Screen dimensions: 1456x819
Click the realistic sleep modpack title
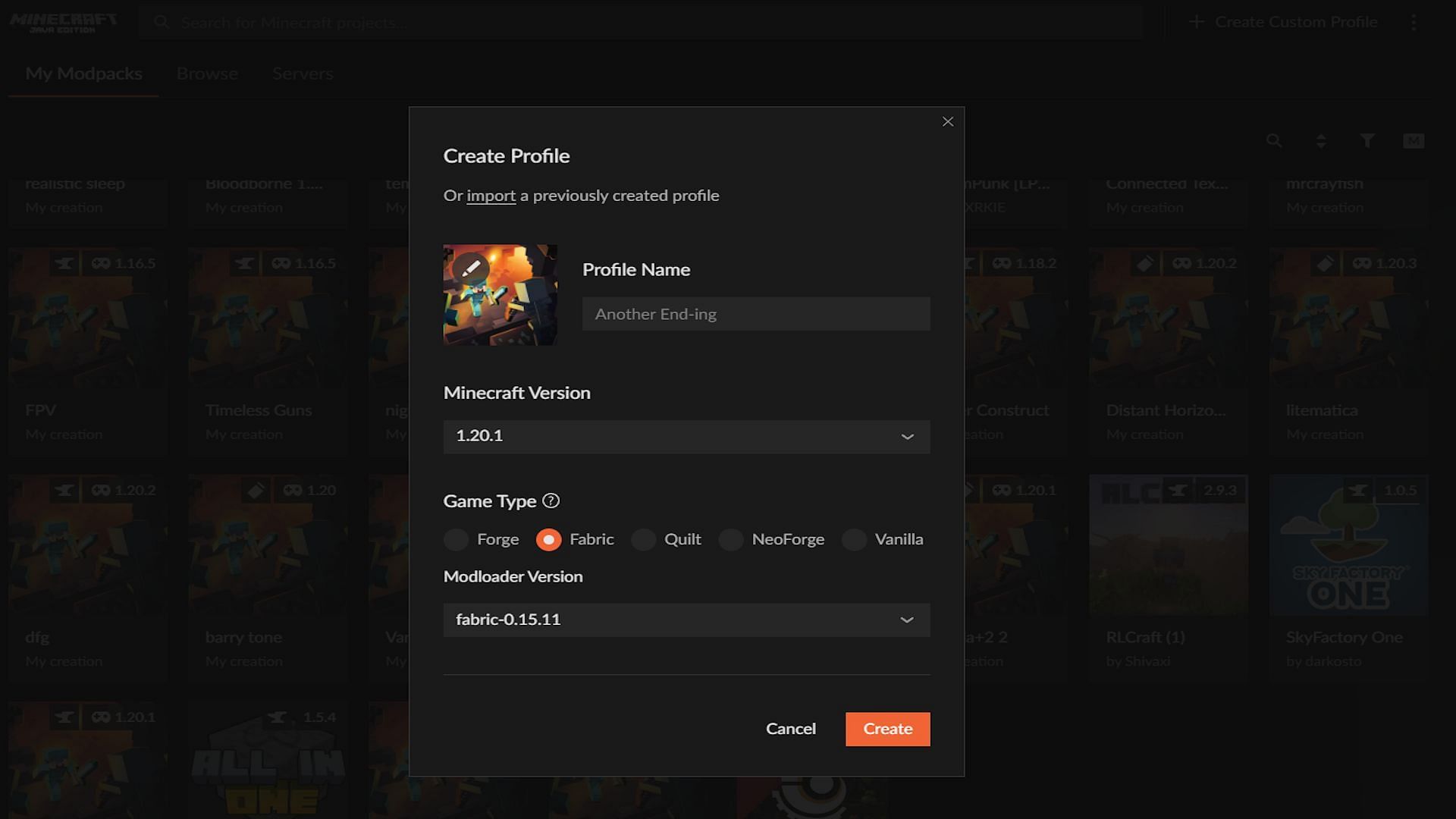(x=75, y=184)
